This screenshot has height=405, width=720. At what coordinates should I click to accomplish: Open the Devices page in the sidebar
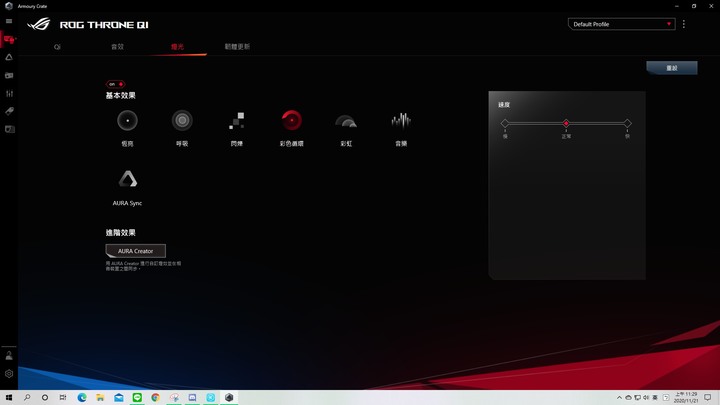(9, 39)
